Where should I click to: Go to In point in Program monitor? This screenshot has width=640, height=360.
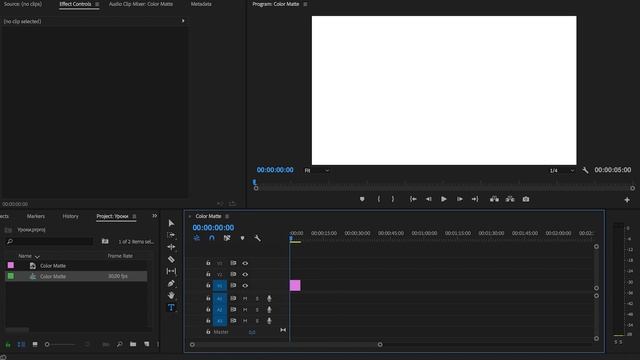[x=413, y=199]
